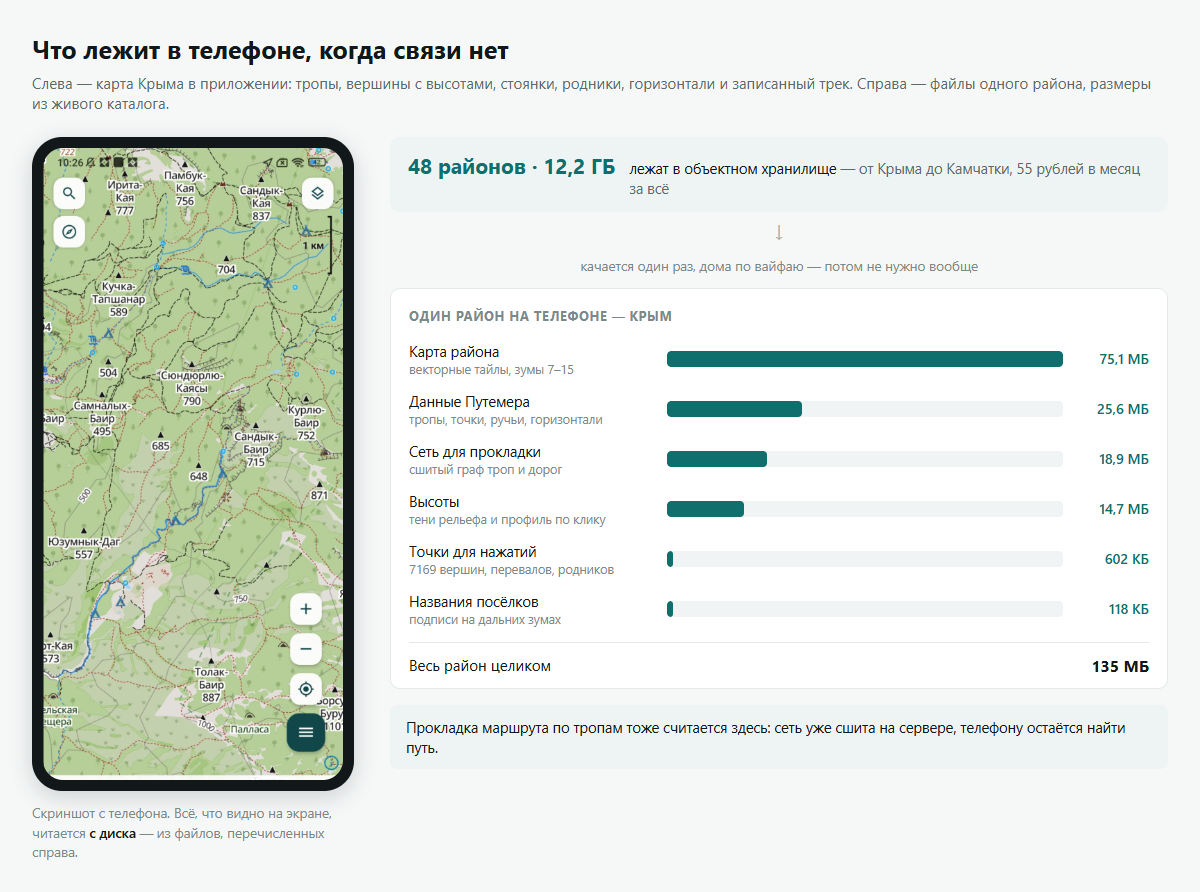
Task: Tap the muted bell icon beside 10:26
Action: (x=91, y=163)
